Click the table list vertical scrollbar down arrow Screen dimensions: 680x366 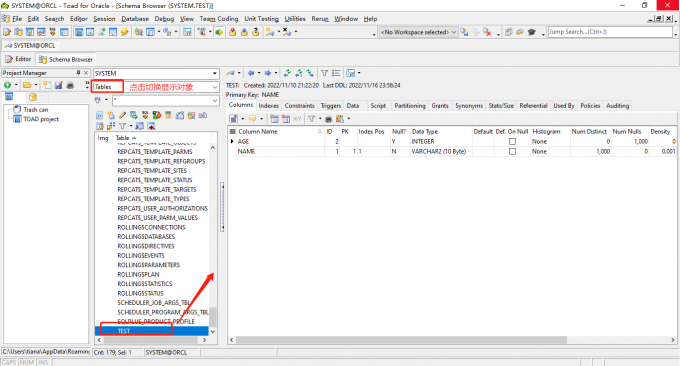point(212,331)
